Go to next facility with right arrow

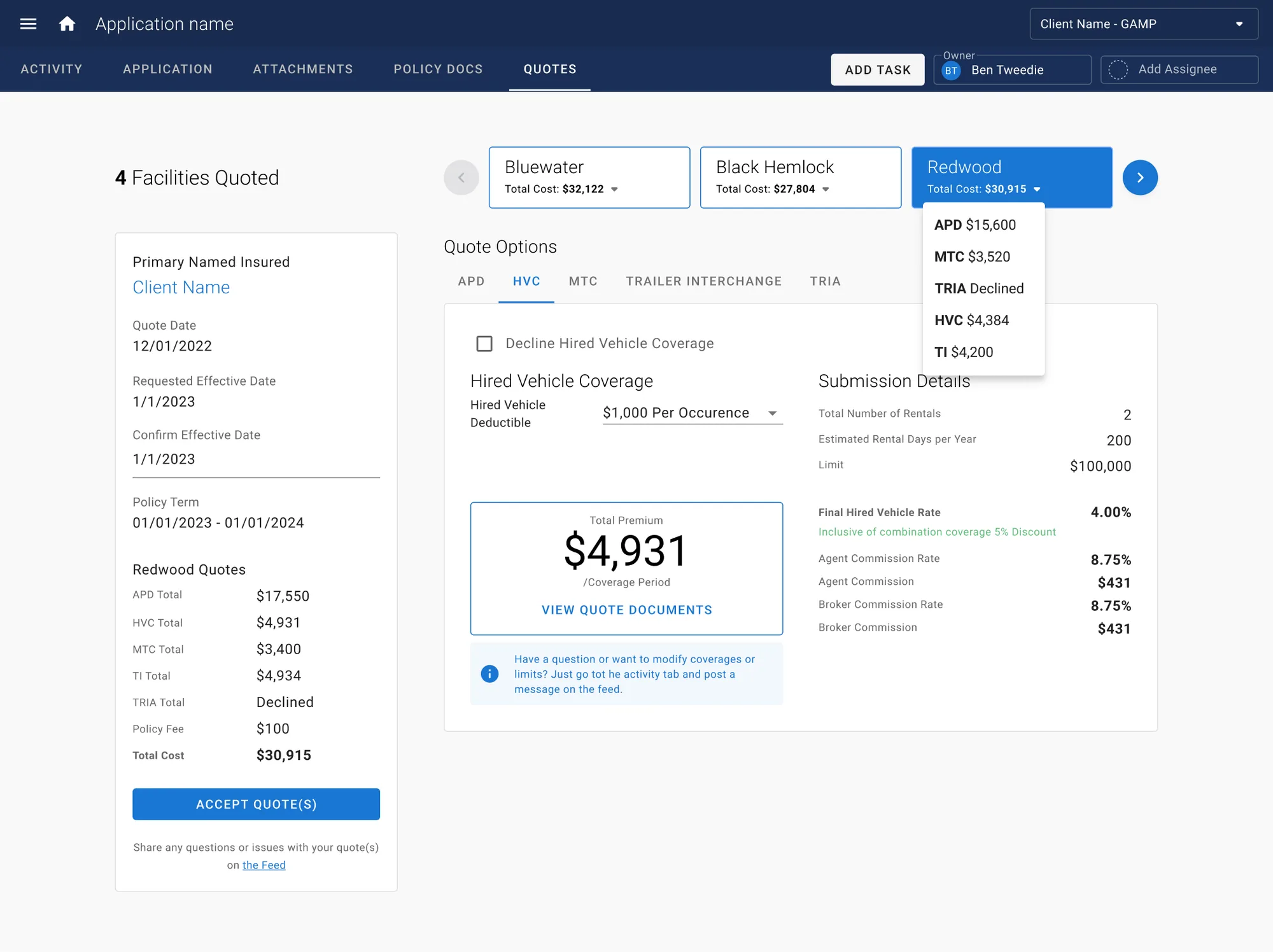point(1140,178)
